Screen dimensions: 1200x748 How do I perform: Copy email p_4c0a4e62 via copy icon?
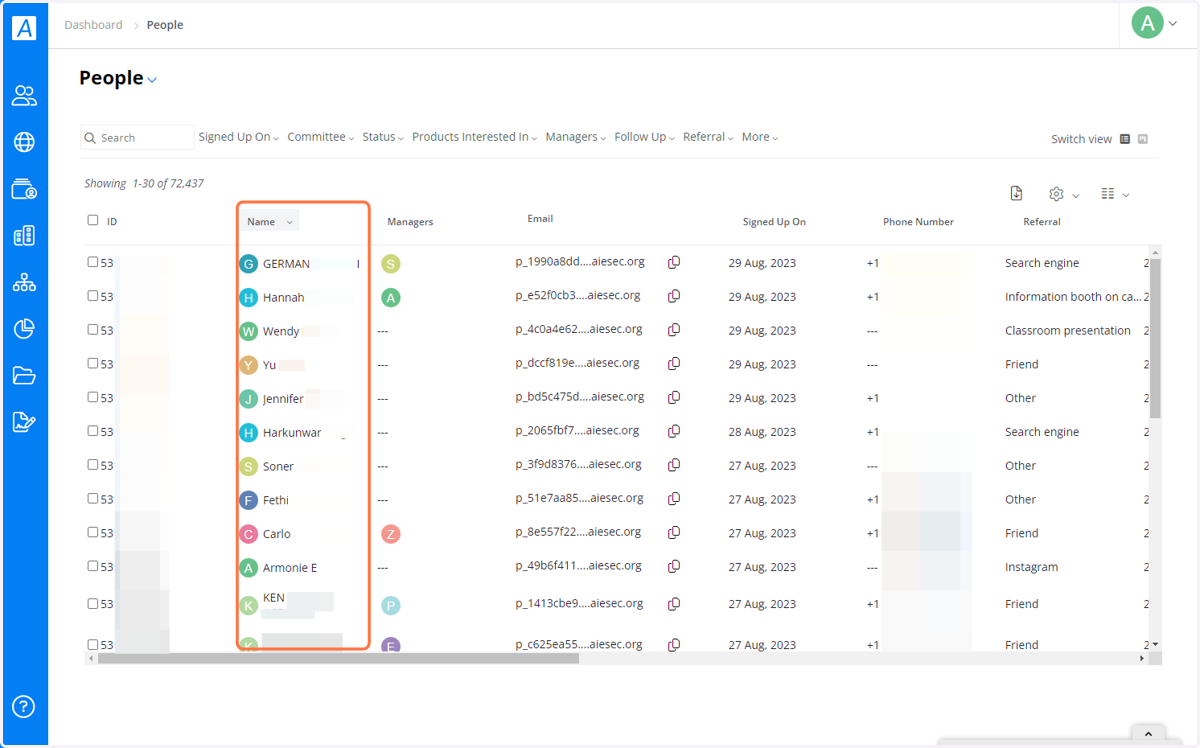(674, 330)
